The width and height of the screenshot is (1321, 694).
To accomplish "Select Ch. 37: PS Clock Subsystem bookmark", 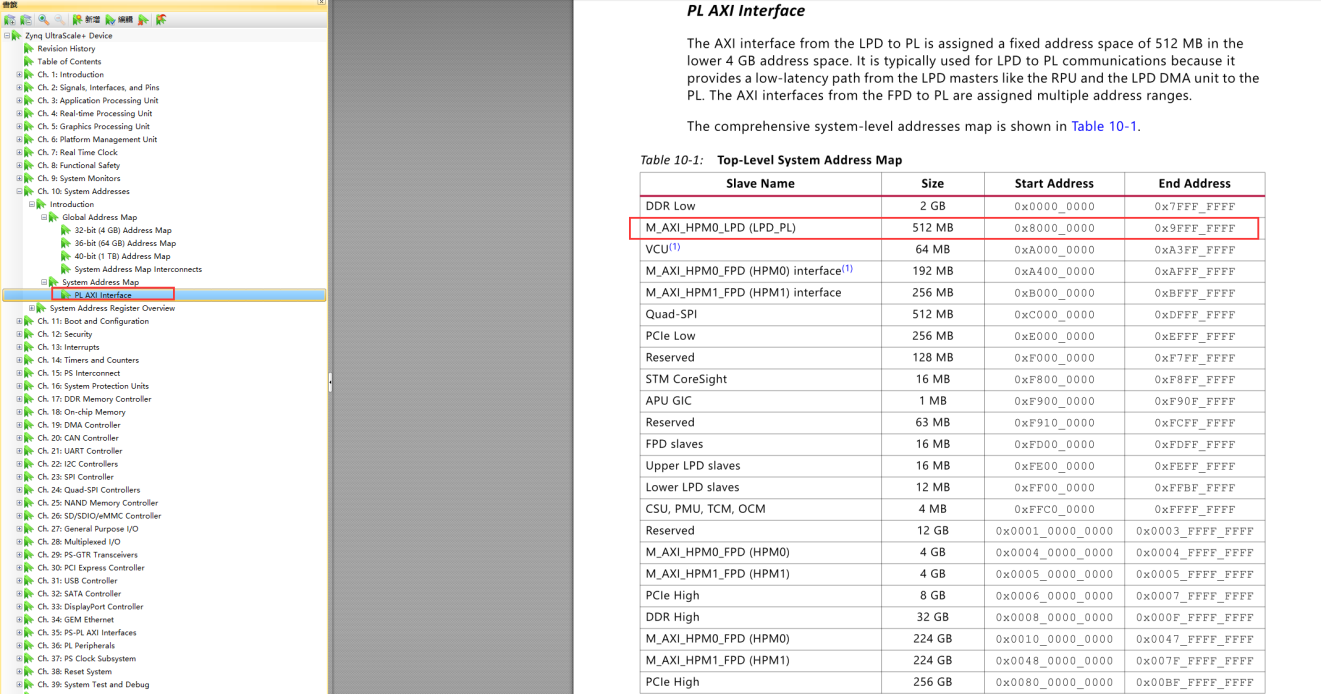I will pos(87,658).
